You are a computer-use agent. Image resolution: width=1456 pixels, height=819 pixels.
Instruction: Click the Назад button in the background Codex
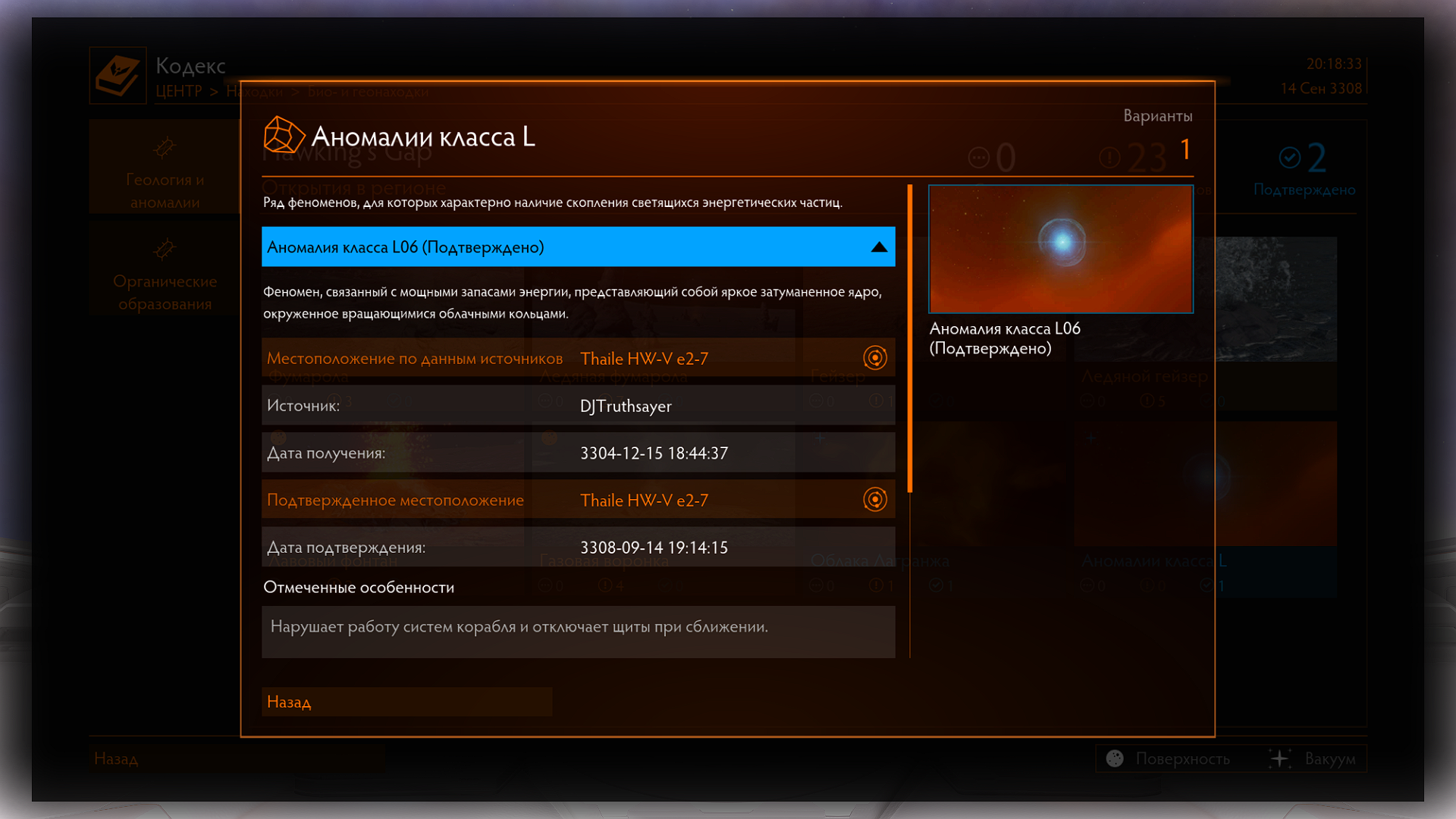click(x=237, y=758)
